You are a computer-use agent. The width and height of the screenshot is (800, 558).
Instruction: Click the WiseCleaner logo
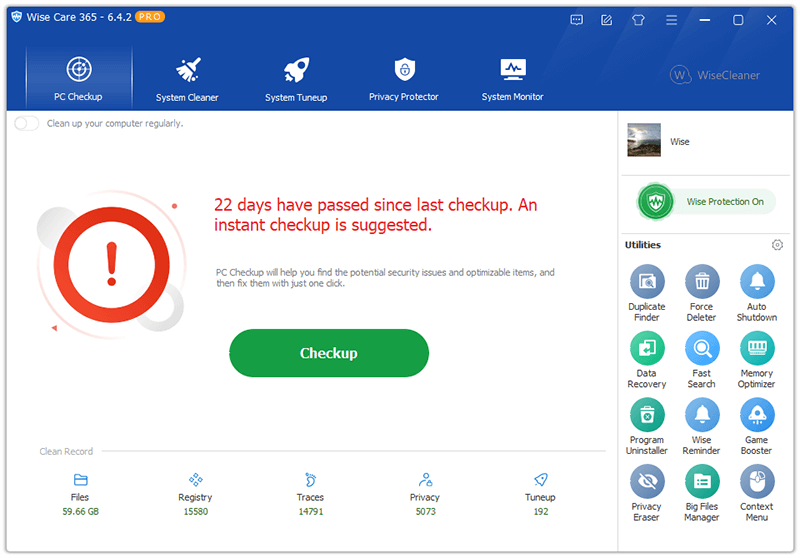pos(715,75)
